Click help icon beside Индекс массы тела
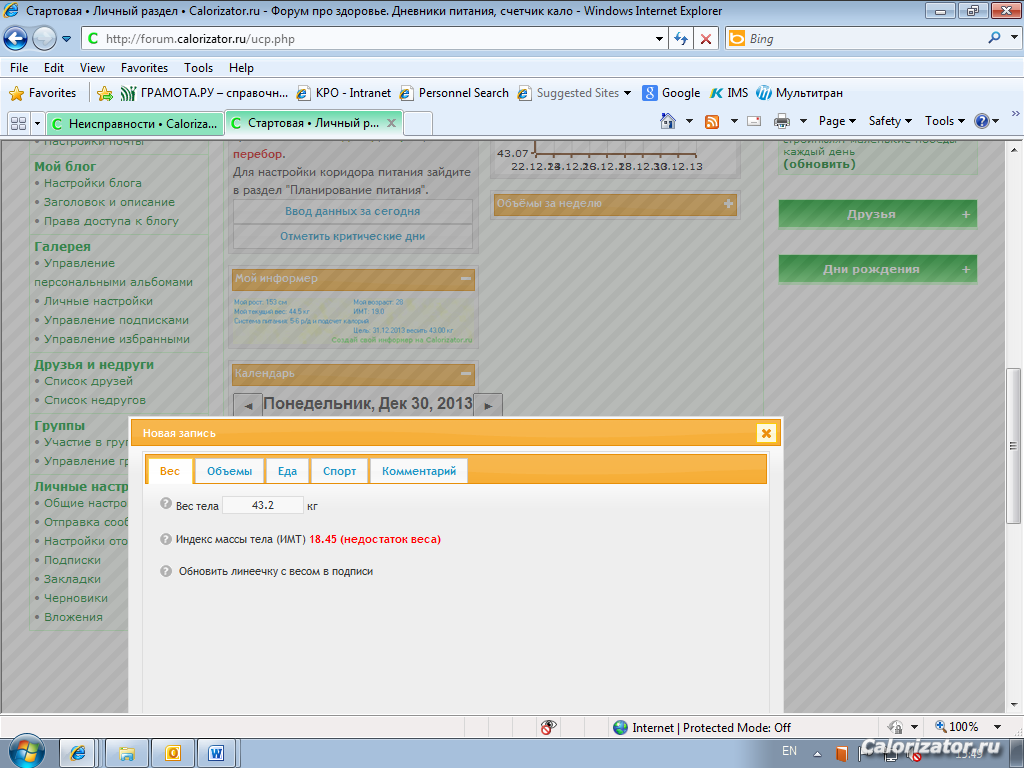The height and width of the screenshot is (768, 1024). 166,539
